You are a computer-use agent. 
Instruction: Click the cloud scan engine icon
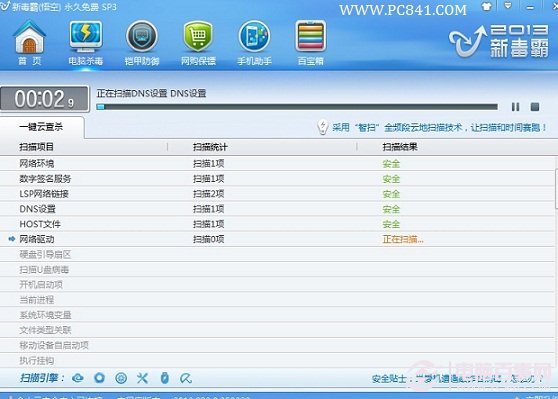point(78,378)
